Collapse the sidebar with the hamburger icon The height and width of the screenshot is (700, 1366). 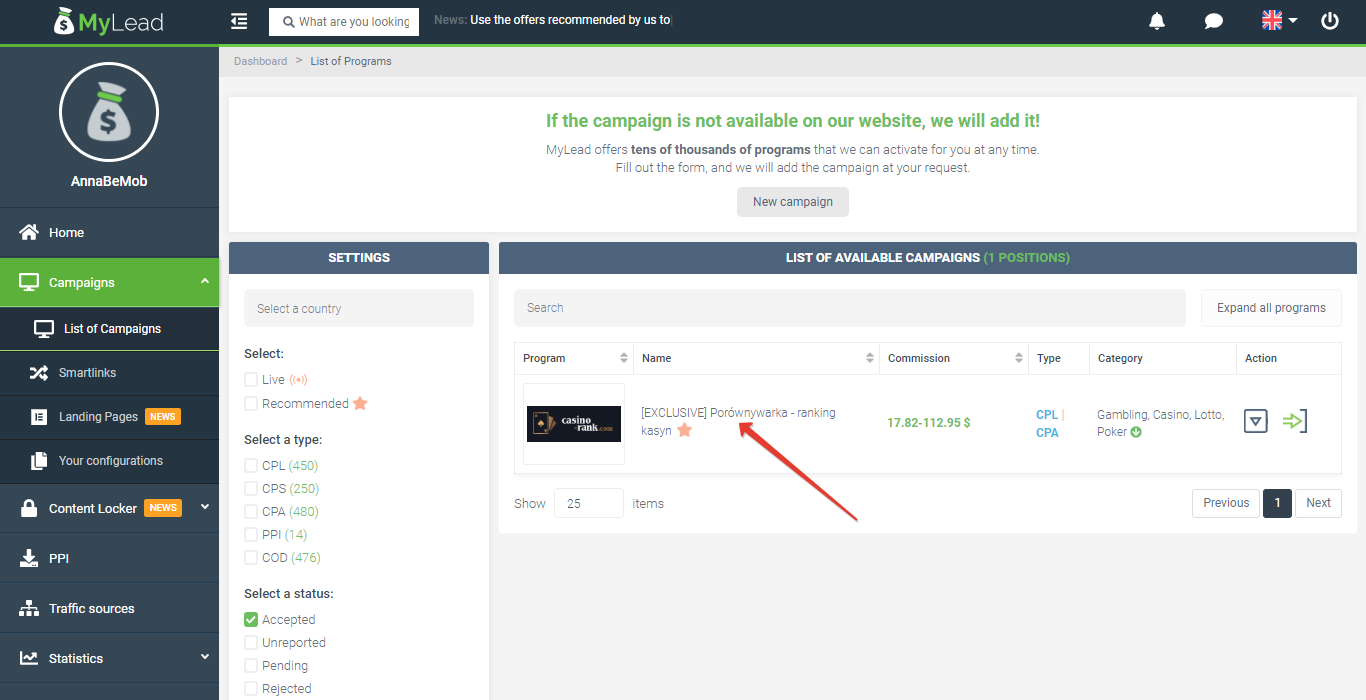238,20
